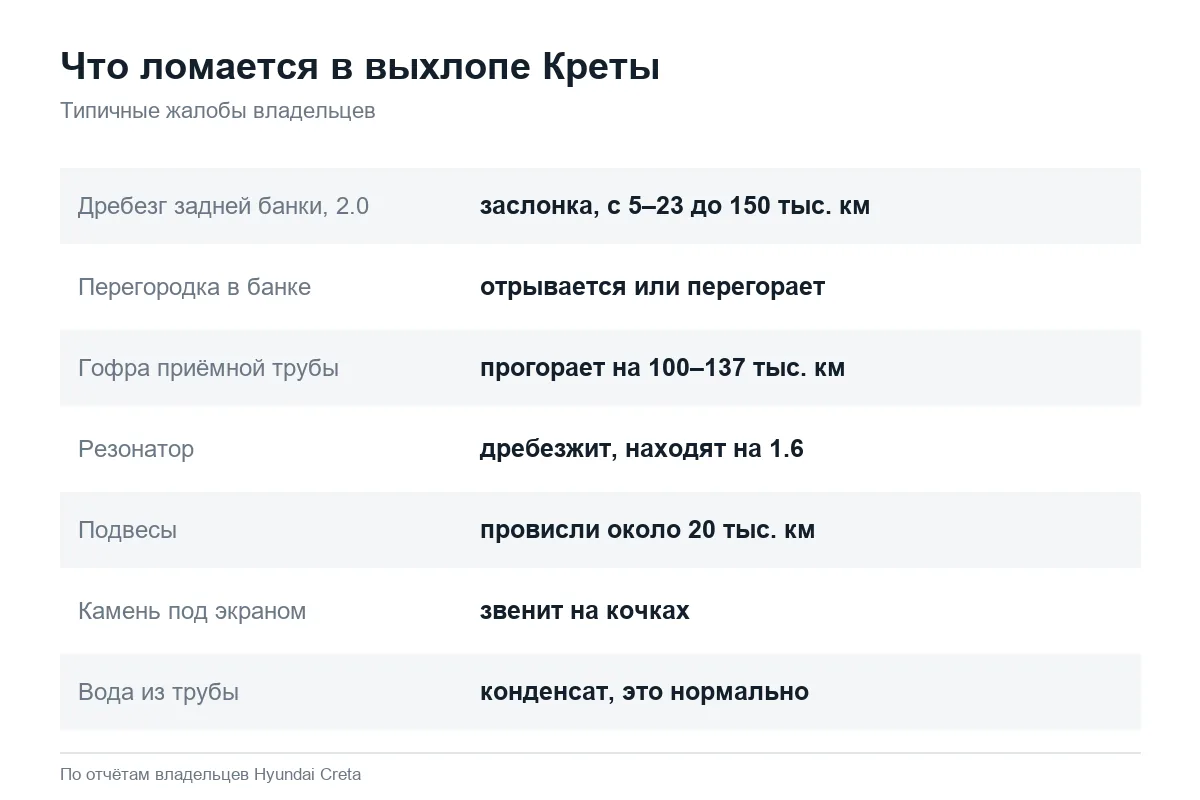
Task: Select the label 'Дребезг задней банки, 2.0'
Action: tap(223, 206)
